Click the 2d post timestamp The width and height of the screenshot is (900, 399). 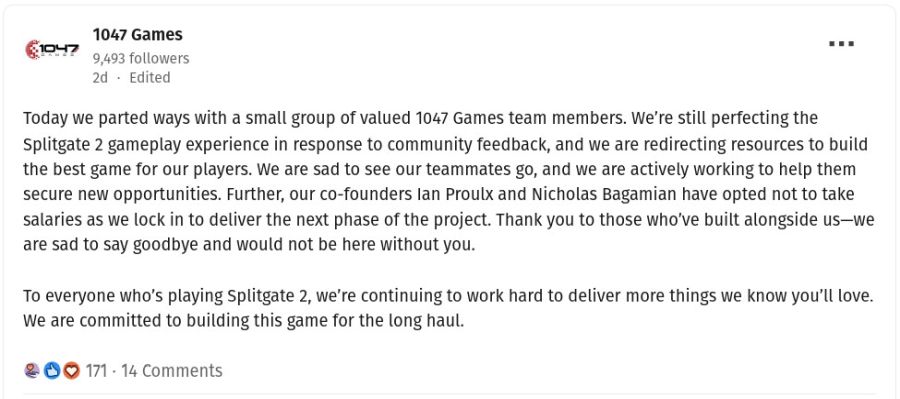click(x=100, y=78)
